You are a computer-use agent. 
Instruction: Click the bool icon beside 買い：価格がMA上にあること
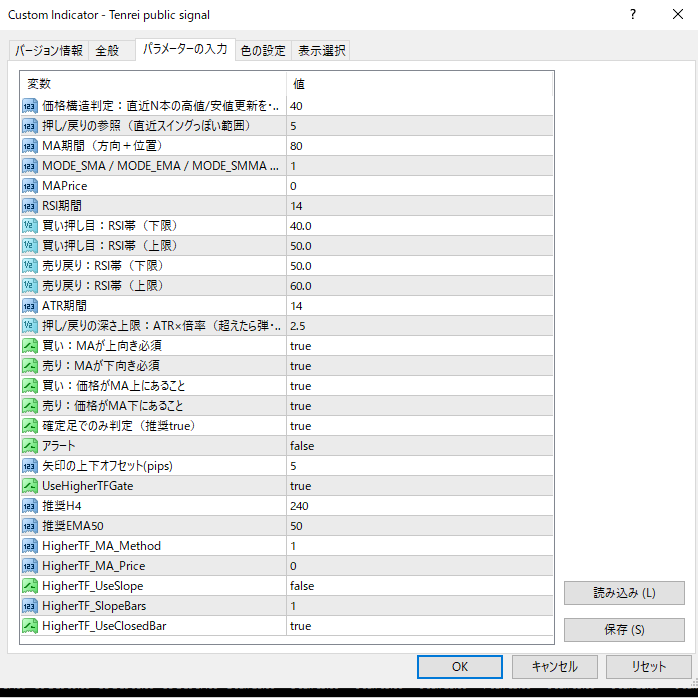(x=30, y=386)
